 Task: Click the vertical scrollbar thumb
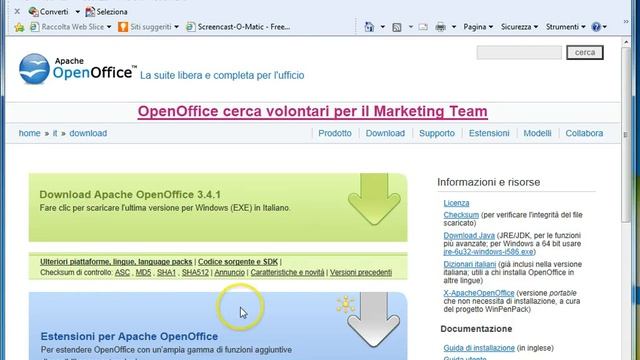[x=626, y=135]
